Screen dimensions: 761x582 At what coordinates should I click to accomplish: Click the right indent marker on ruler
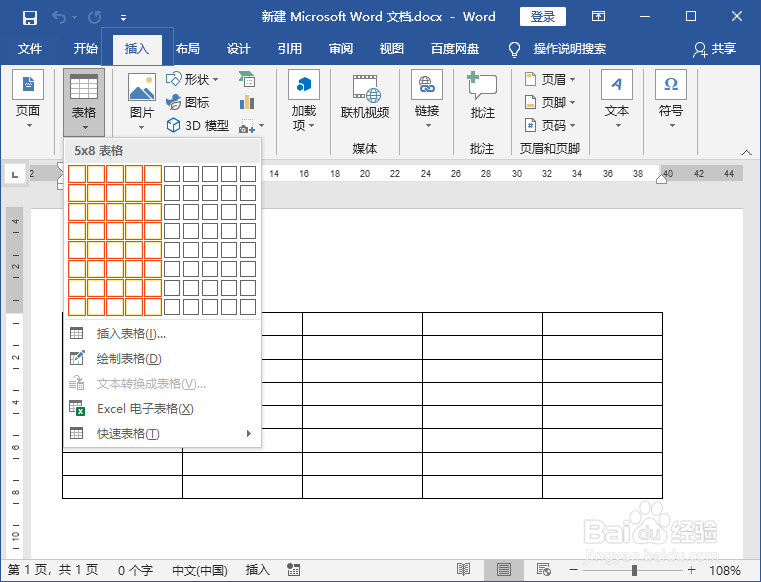coord(662,179)
